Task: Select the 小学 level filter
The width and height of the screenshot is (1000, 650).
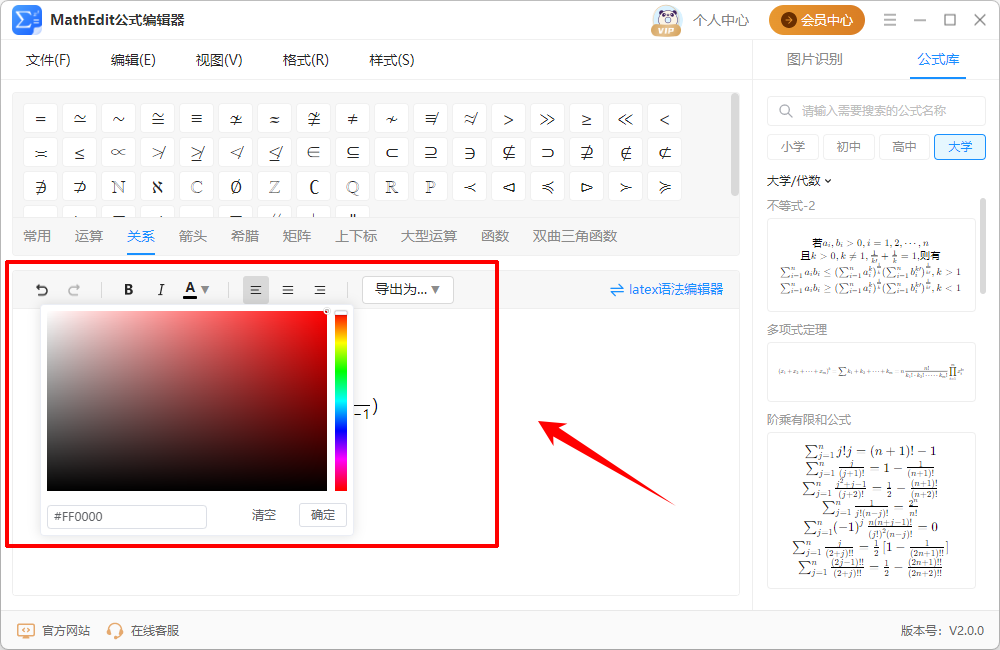Action: click(793, 147)
